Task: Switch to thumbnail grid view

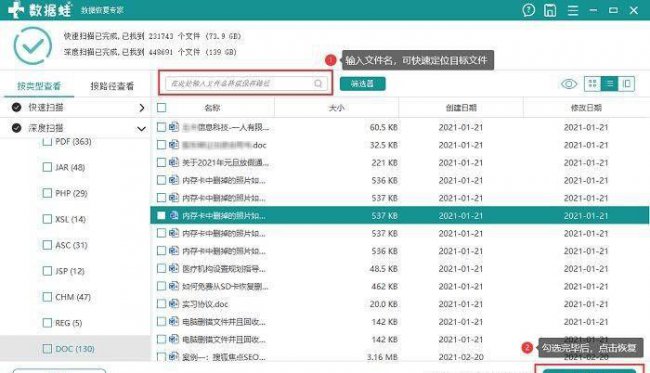Action: pyautogui.click(x=592, y=84)
